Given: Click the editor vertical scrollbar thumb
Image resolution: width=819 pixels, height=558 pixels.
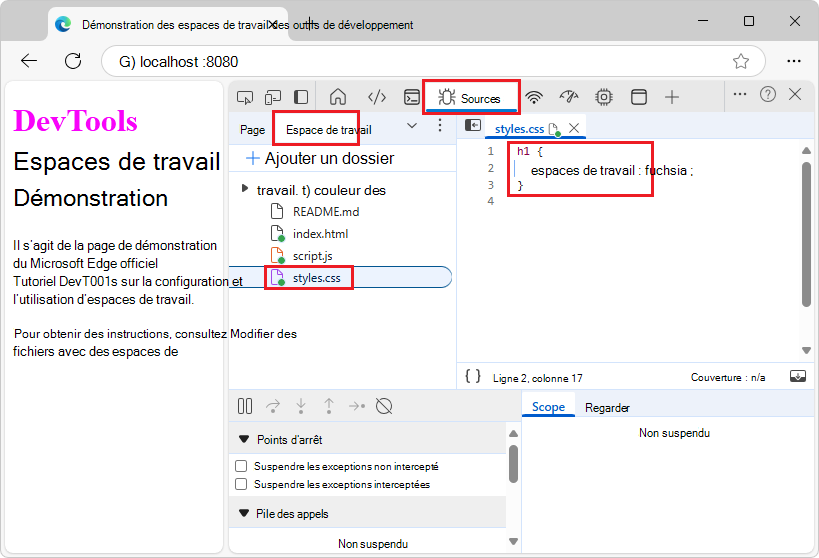Looking at the screenshot, I should 806,234.
